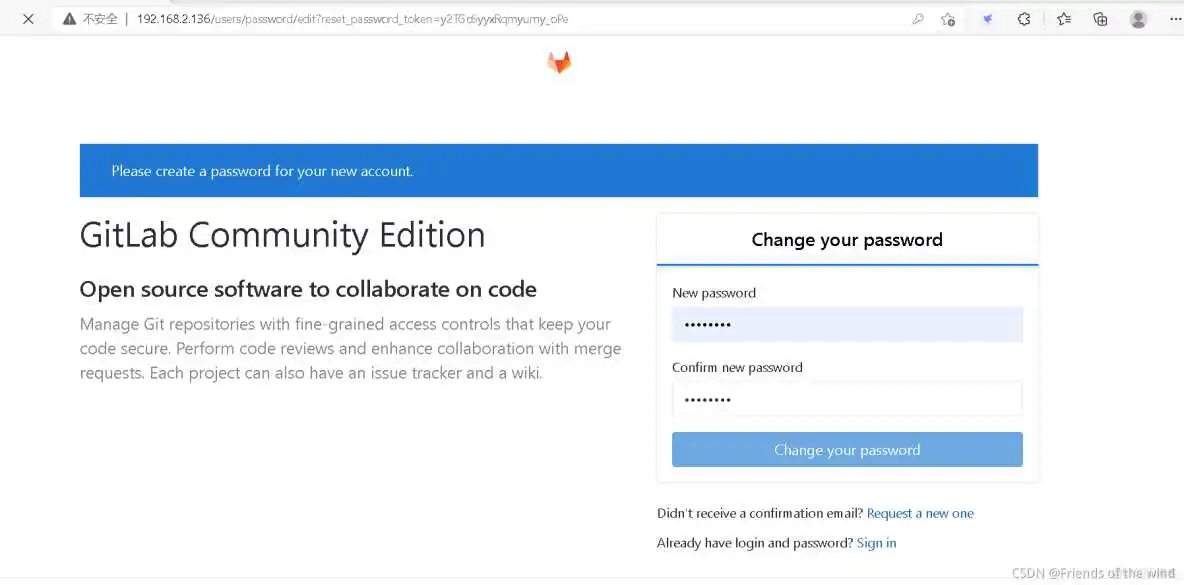Click the GitLab fox logo
The height and width of the screenshot is (585, 1184).
click(x=559, y=63)
